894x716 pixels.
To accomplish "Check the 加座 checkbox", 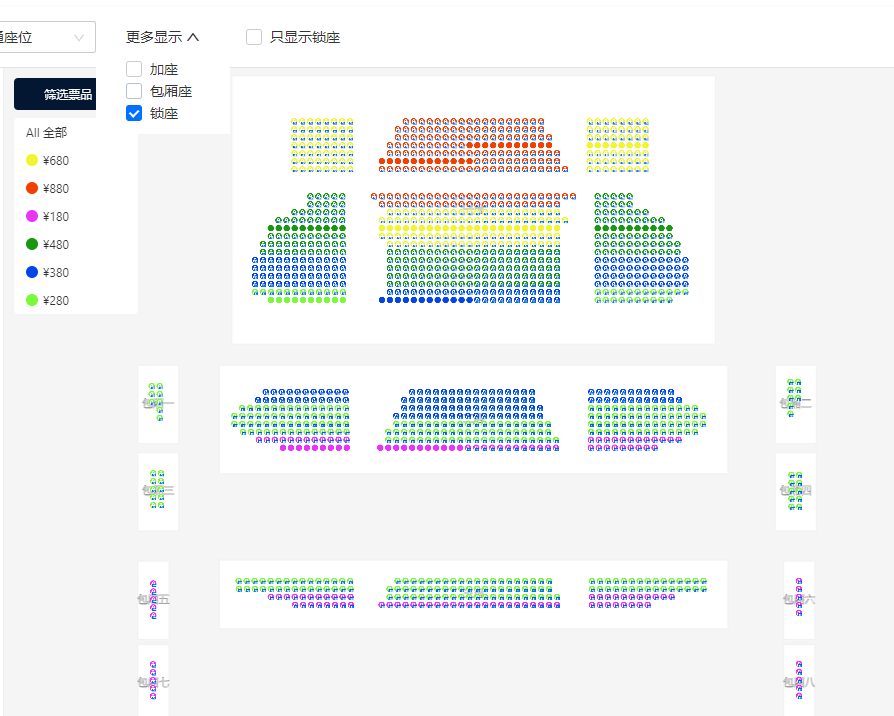I will (x=134, y=70).
